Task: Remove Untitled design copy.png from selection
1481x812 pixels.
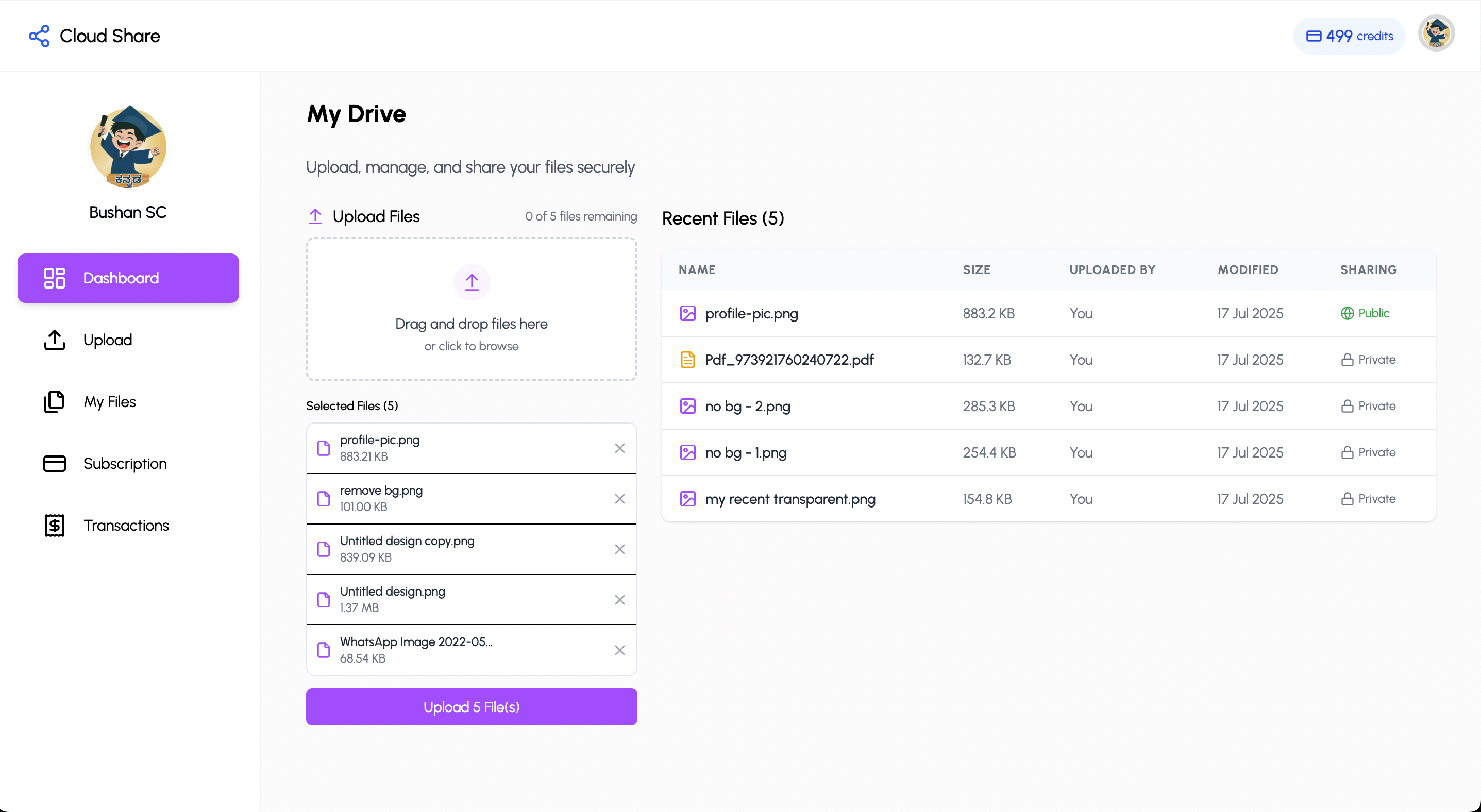Action: point(619,549)
